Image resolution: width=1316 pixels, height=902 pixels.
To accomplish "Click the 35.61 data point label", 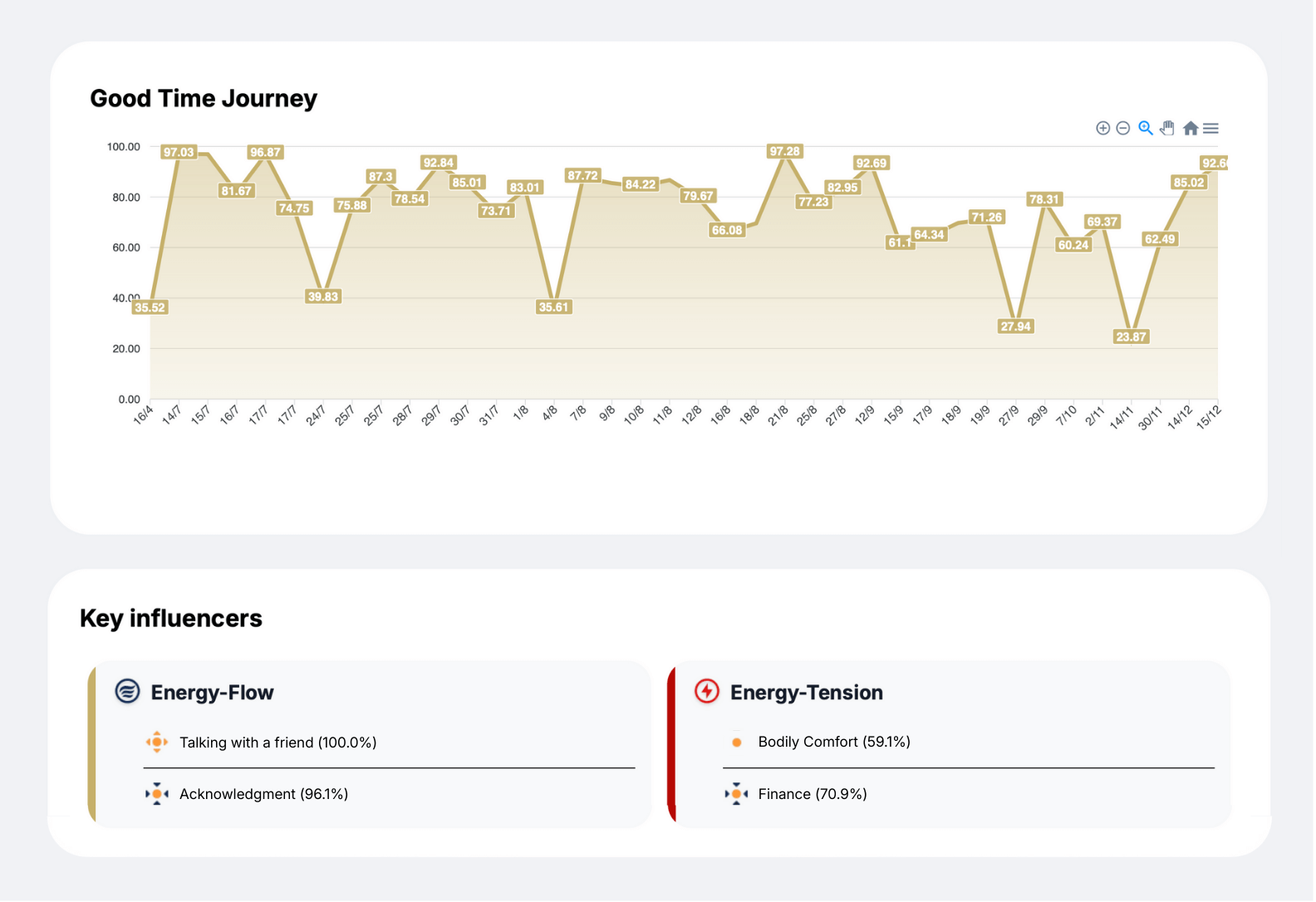I will (553, 307).
